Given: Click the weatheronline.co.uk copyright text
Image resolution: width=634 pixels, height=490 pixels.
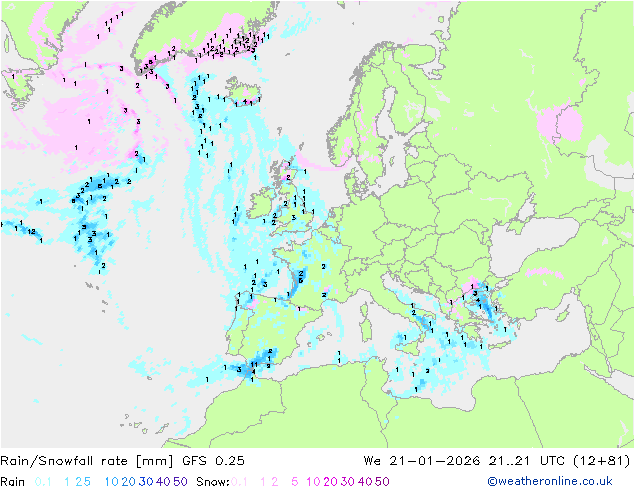Looking at the screenshot, I should 550,481.
